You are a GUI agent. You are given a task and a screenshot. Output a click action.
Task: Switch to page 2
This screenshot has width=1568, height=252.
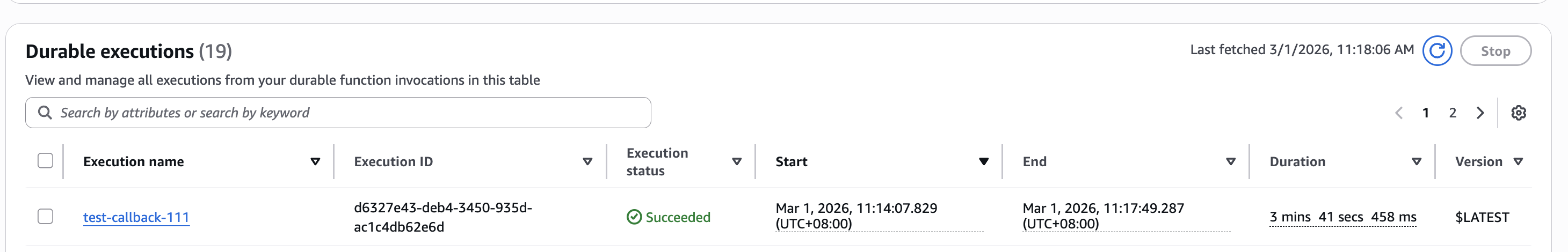pos(1453,113)
